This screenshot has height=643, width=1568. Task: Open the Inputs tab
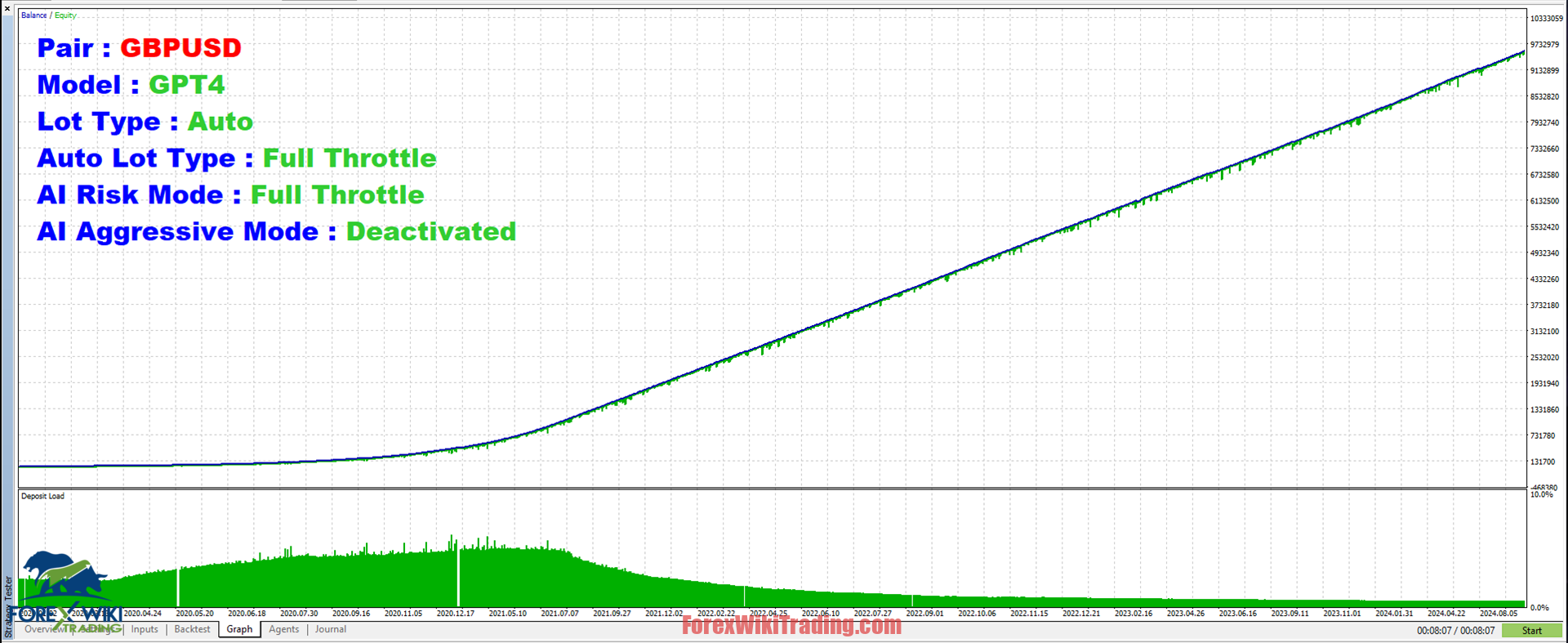[x=145, y=630]
